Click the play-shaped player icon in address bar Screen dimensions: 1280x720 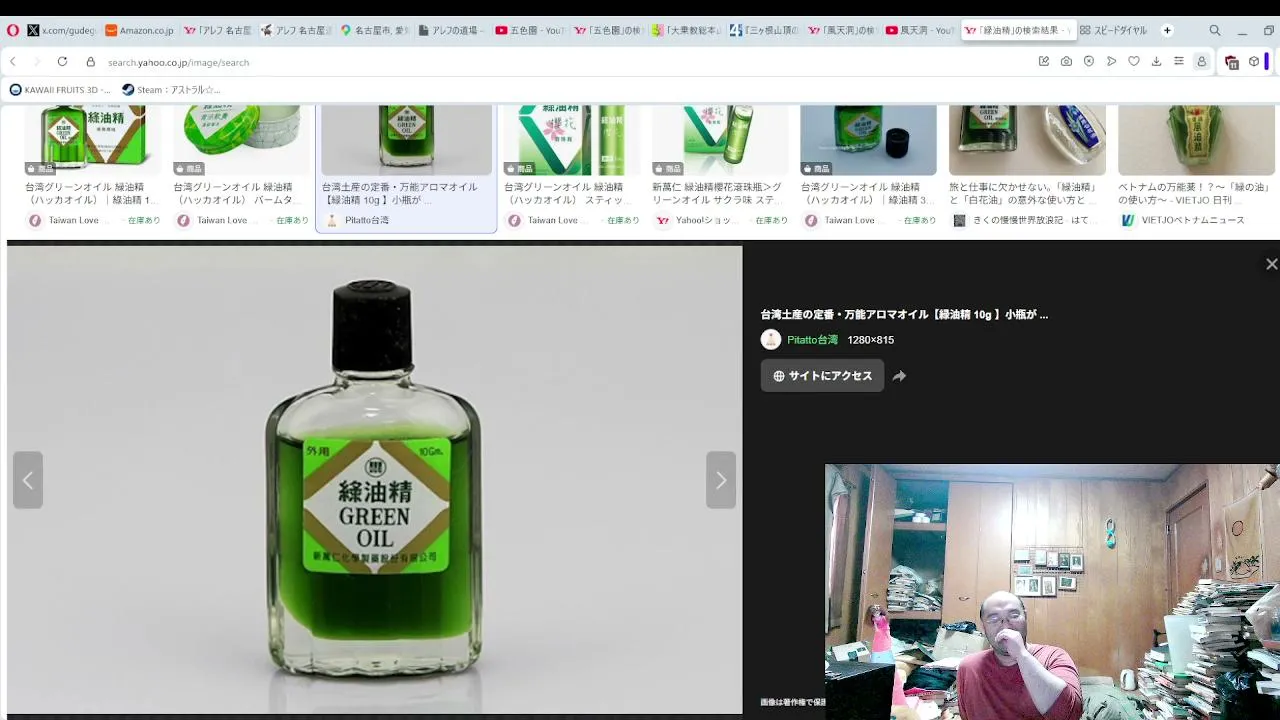(x=1111, y=62)
